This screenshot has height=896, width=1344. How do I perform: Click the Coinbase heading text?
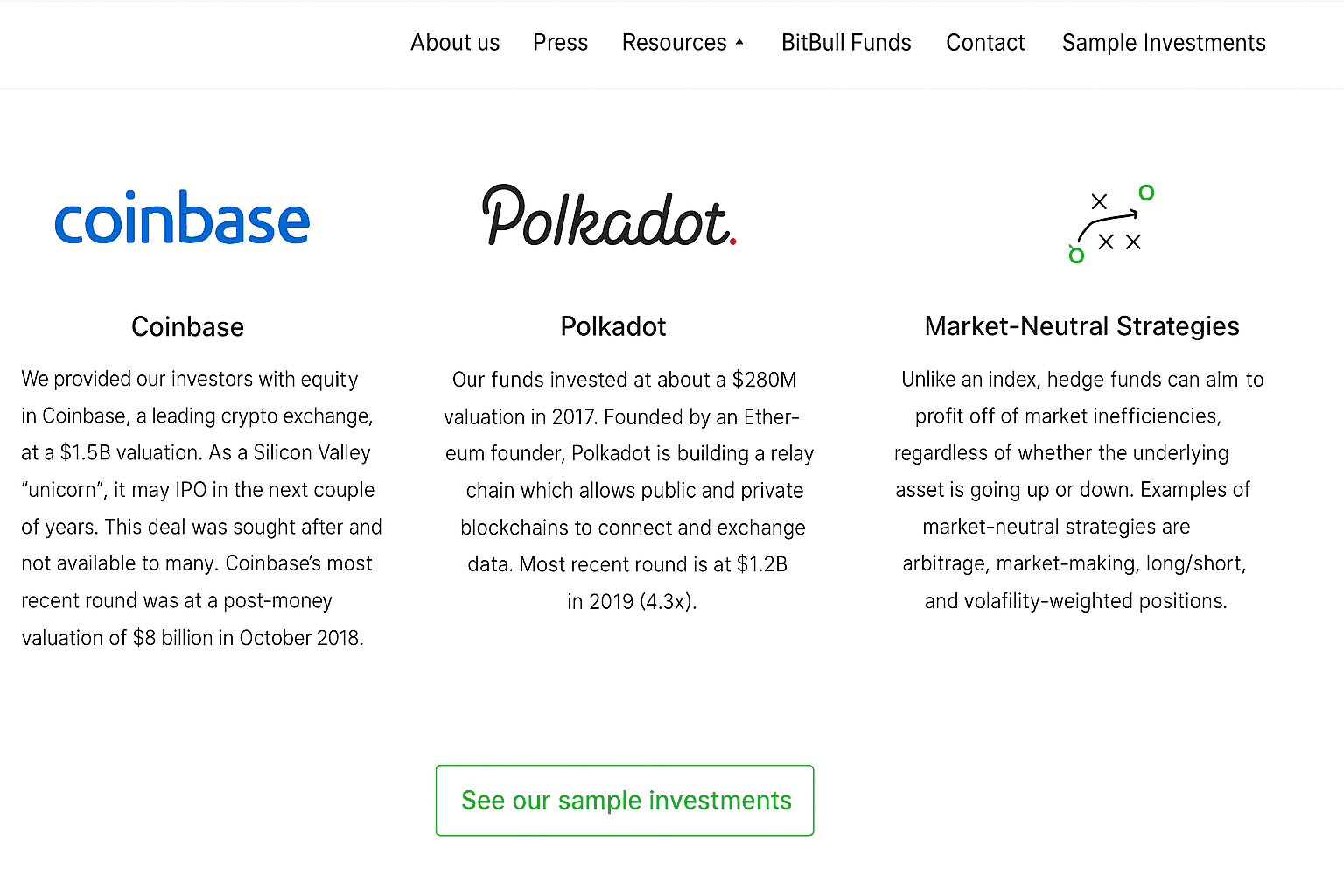coord(187,327)
